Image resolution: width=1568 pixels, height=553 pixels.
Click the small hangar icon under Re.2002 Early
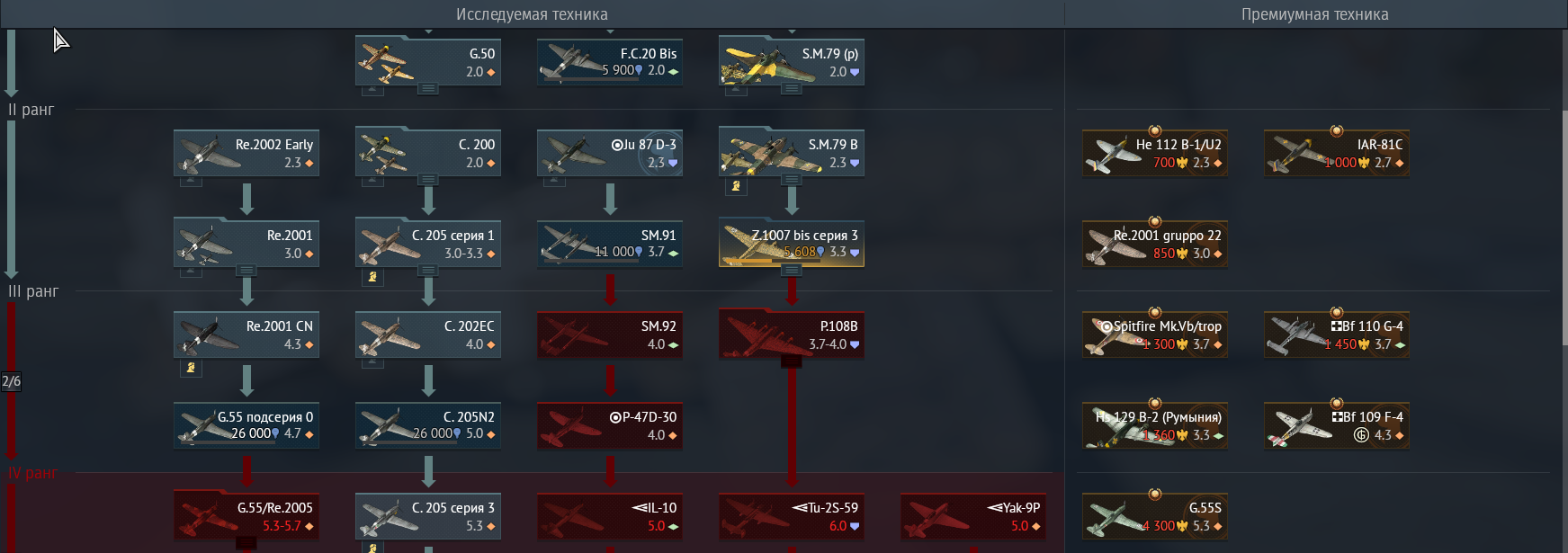191,181
